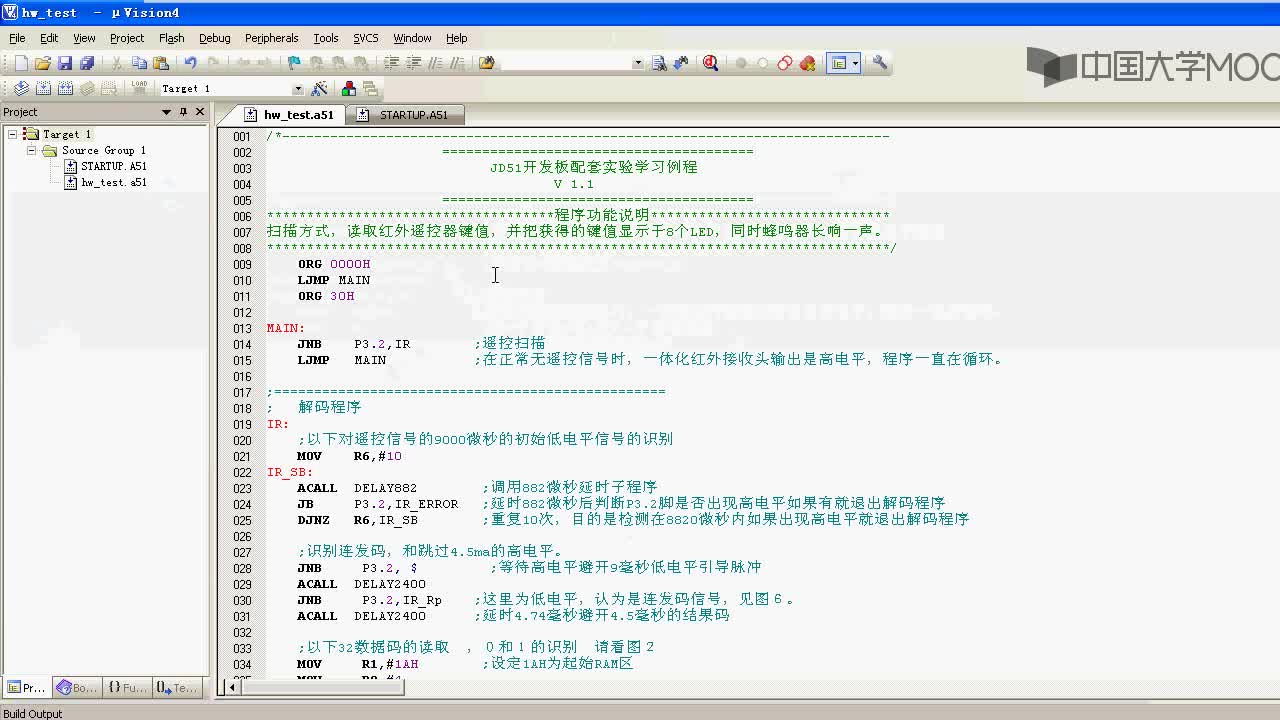Image resolution: width=1280 pixels, height=720 pixels.
Task: Click the Open file folder icon
Action: (x=43, y=63)
